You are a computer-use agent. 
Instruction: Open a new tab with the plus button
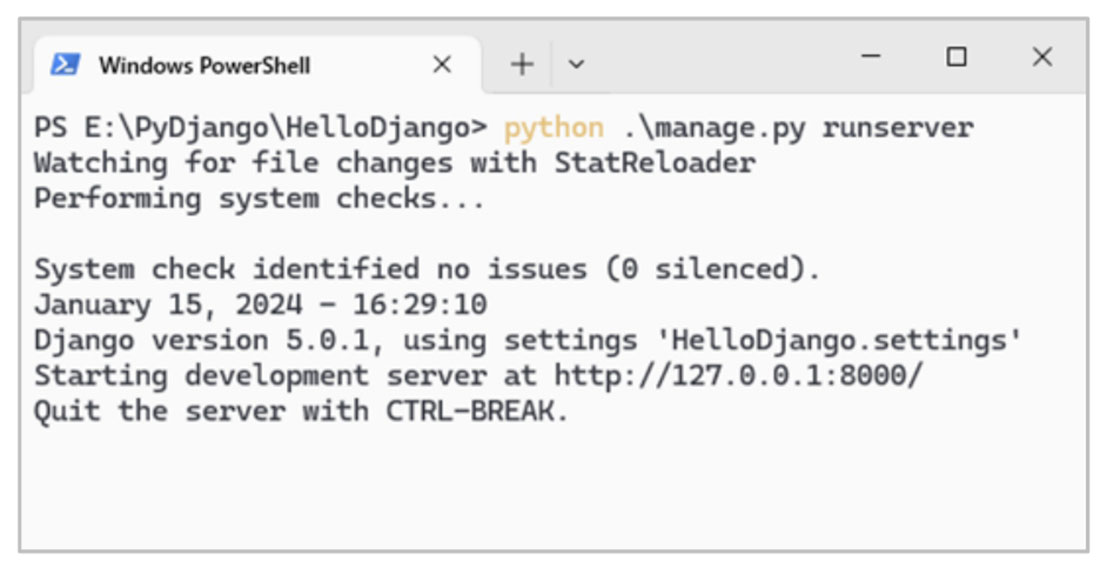(x=522, y=65)
